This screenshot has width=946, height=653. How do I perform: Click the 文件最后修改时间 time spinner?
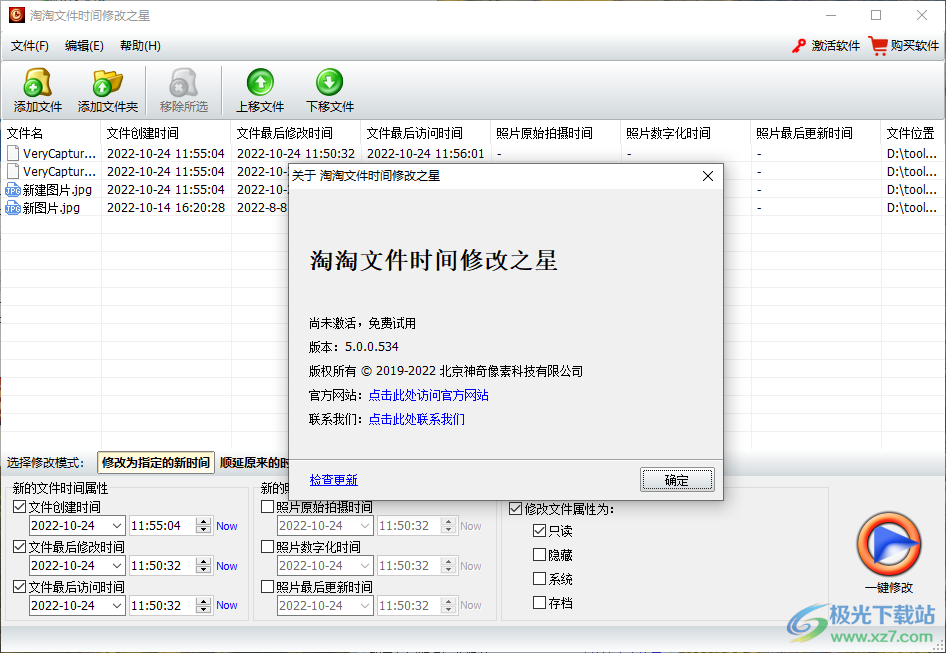pos(204,565)
